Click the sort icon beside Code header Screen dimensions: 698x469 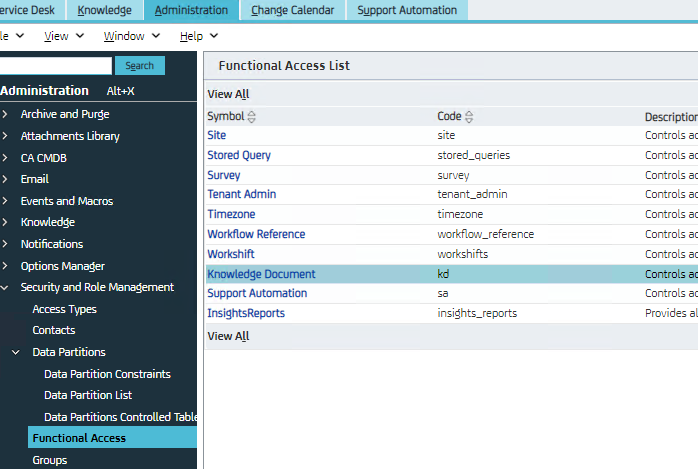point(469,117)
